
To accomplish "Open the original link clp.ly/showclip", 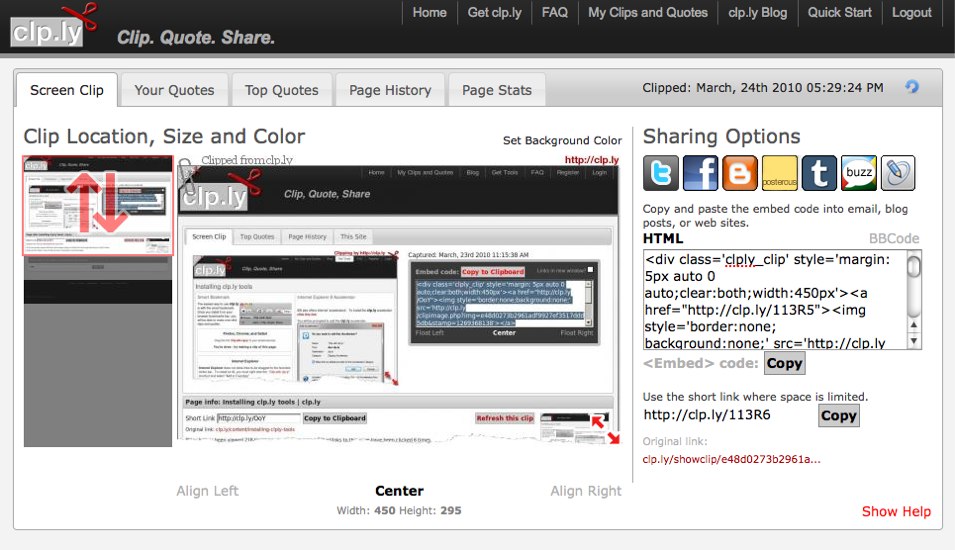I will 731,459.
